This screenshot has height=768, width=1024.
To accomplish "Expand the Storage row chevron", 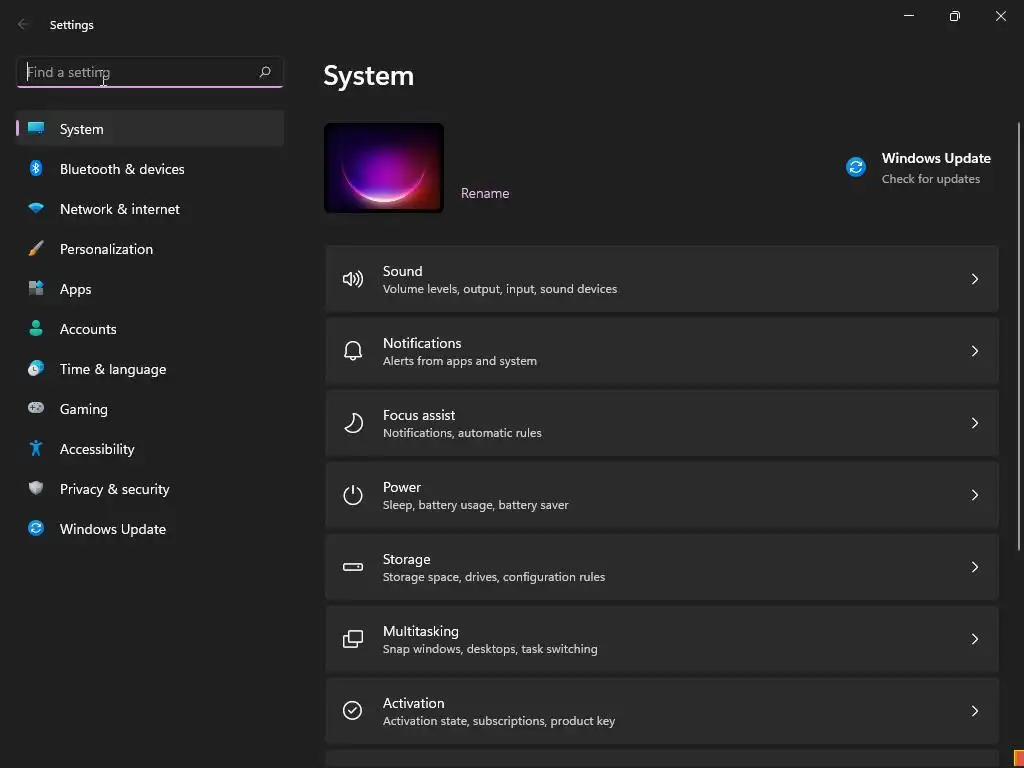I will 975,567.
